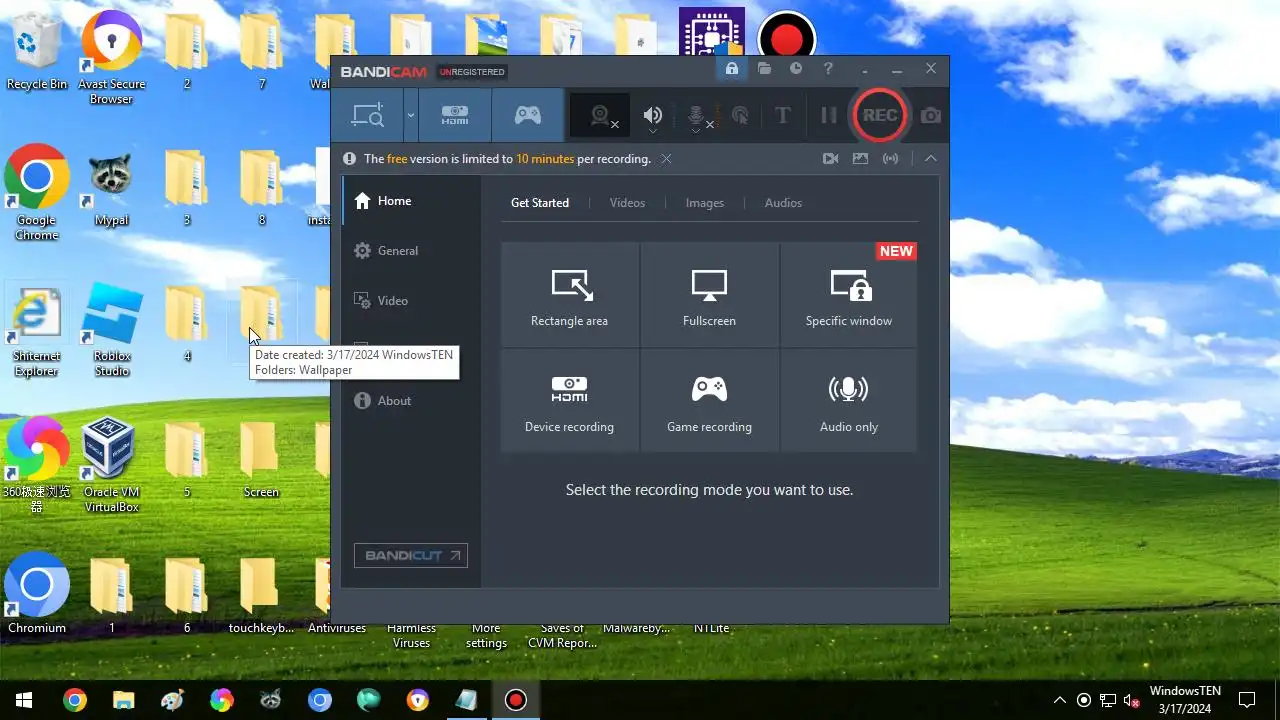The image size is (1280, 720).
Task: Toggle microphone icon in toolbar
Action: pyautogui.click(x=697, y=115)
